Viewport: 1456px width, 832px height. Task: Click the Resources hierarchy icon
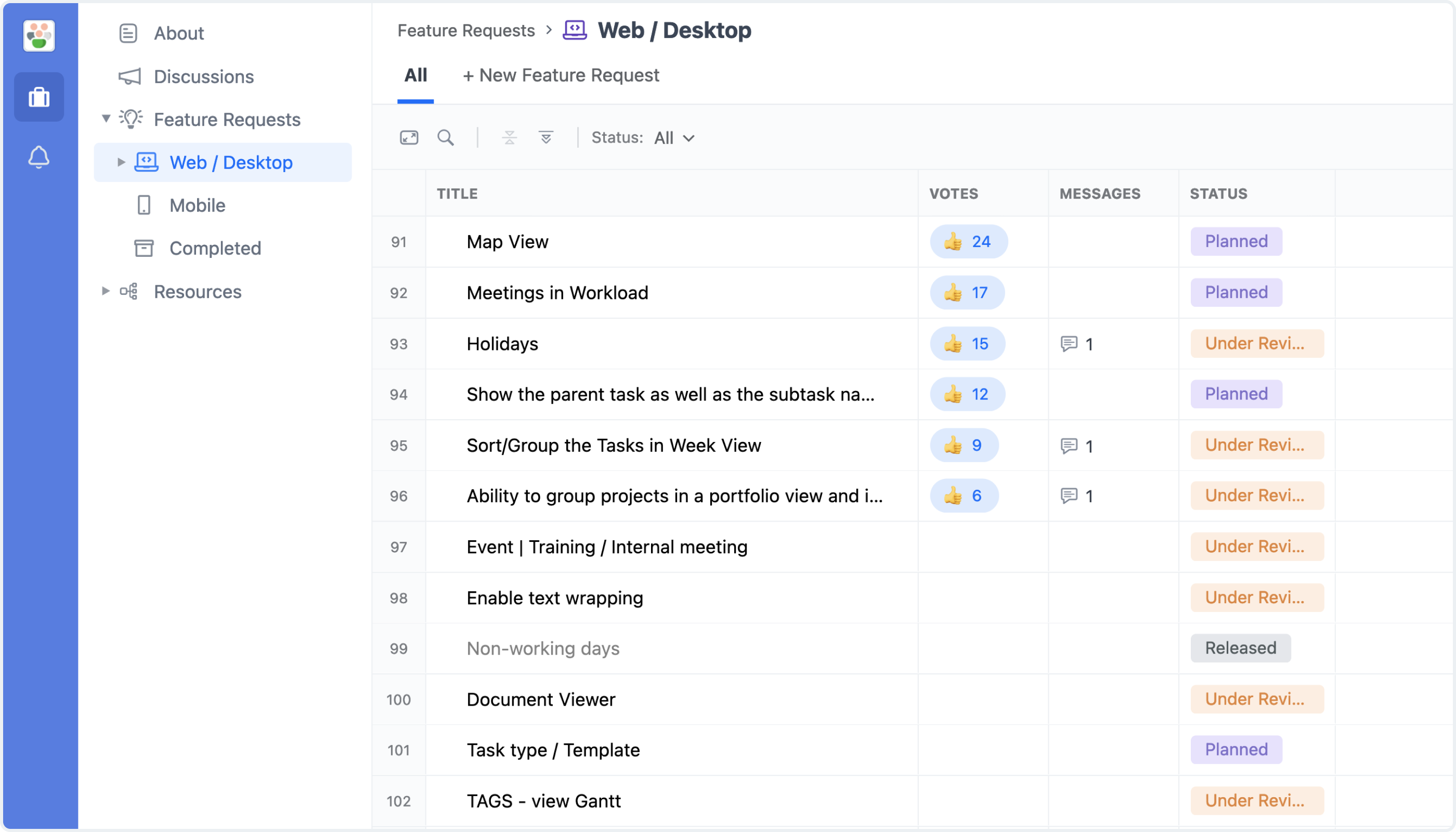tap(128, 291)
